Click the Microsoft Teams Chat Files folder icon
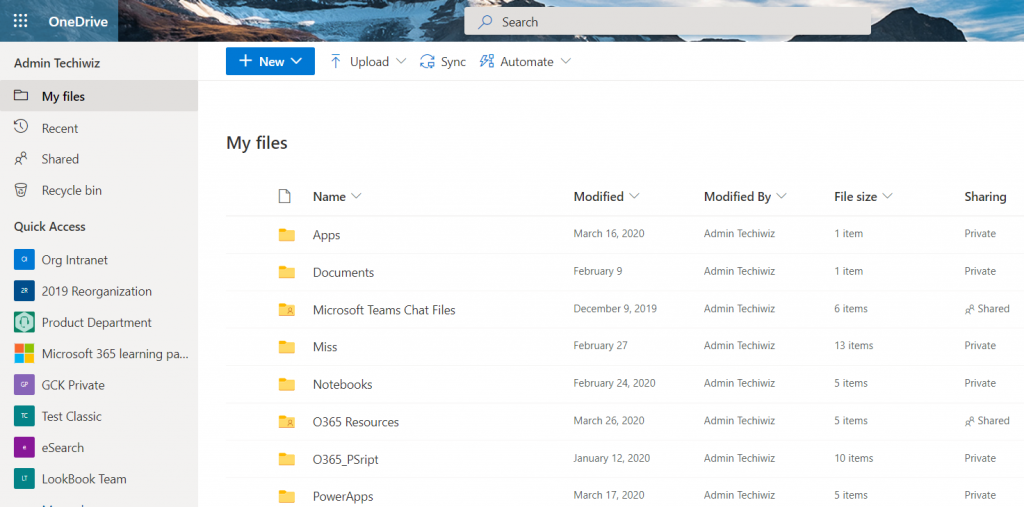1024x507 pixels. point(287,310)
